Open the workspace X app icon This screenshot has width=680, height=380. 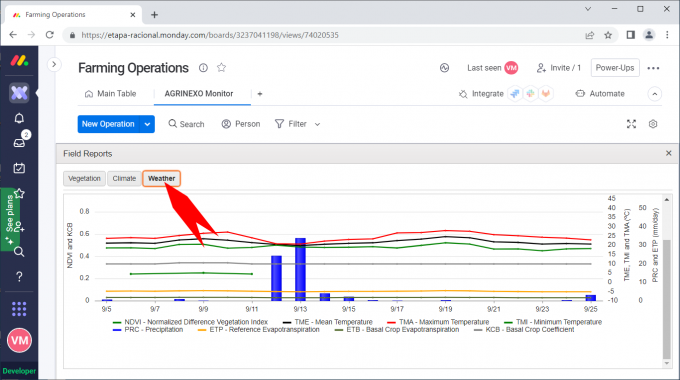pos(19,92)
